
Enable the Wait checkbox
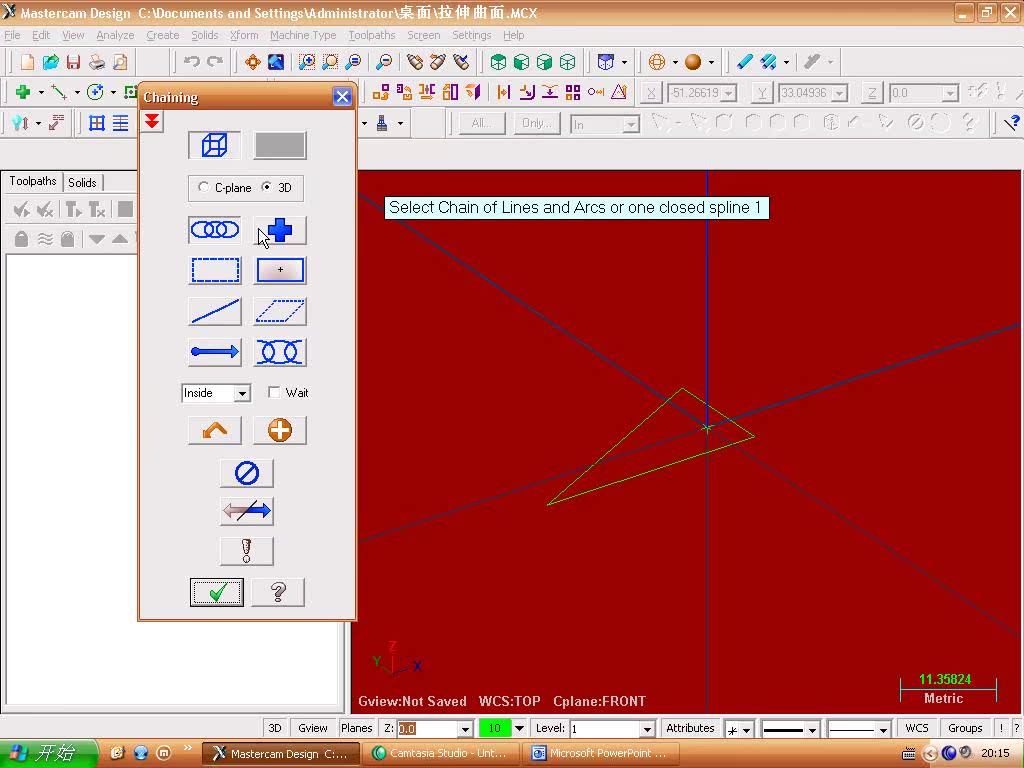(x=274, y=392)
